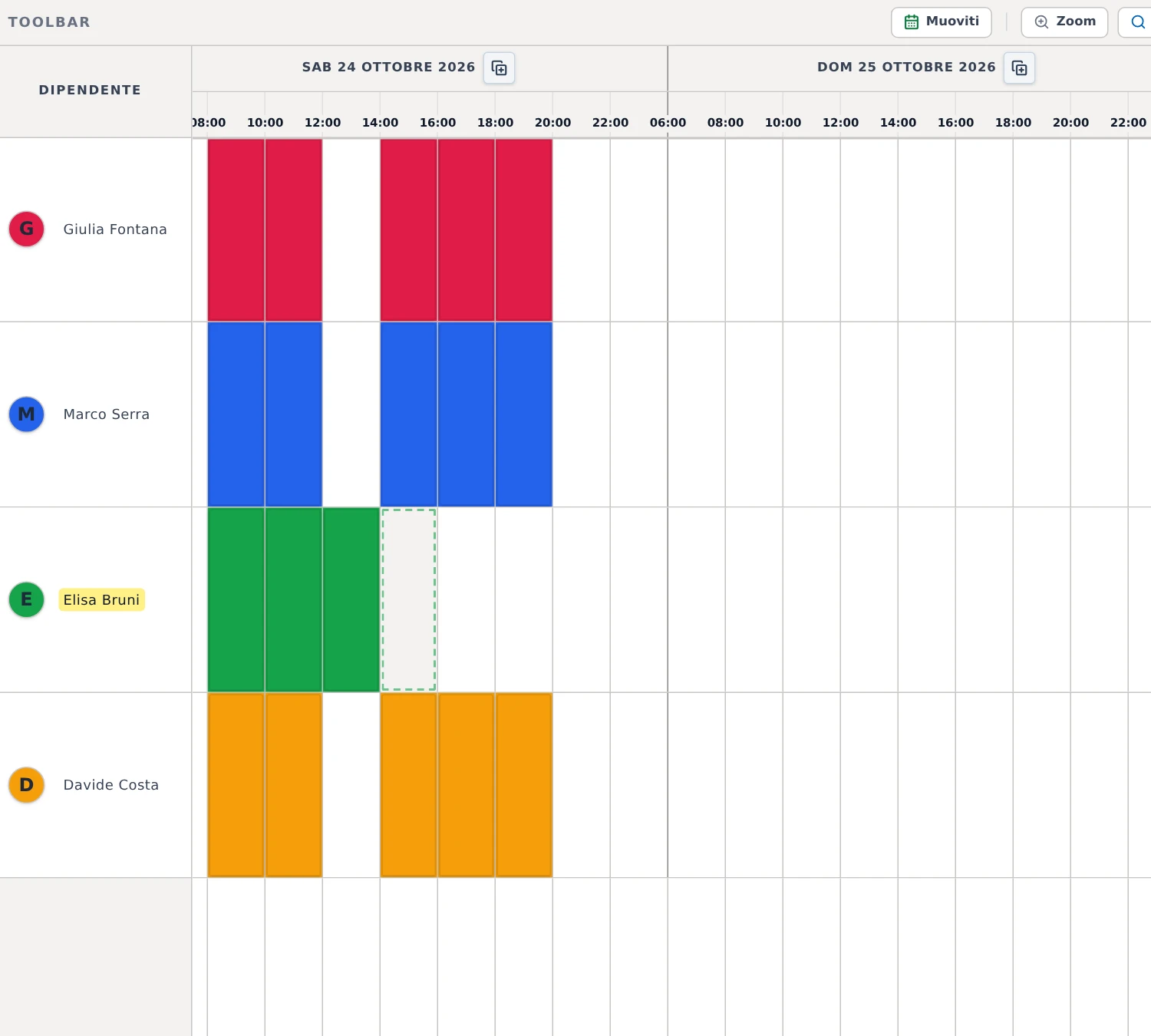Select Elisa Bruni's green 12:00 shift block

click(x=351, y=599)
